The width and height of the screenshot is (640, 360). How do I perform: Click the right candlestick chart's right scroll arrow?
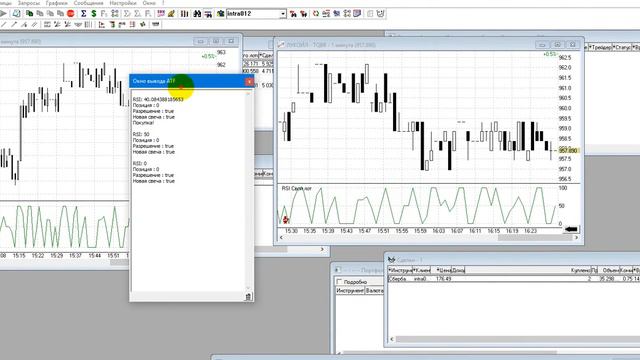pyautogui.click(x=576, y=237)
